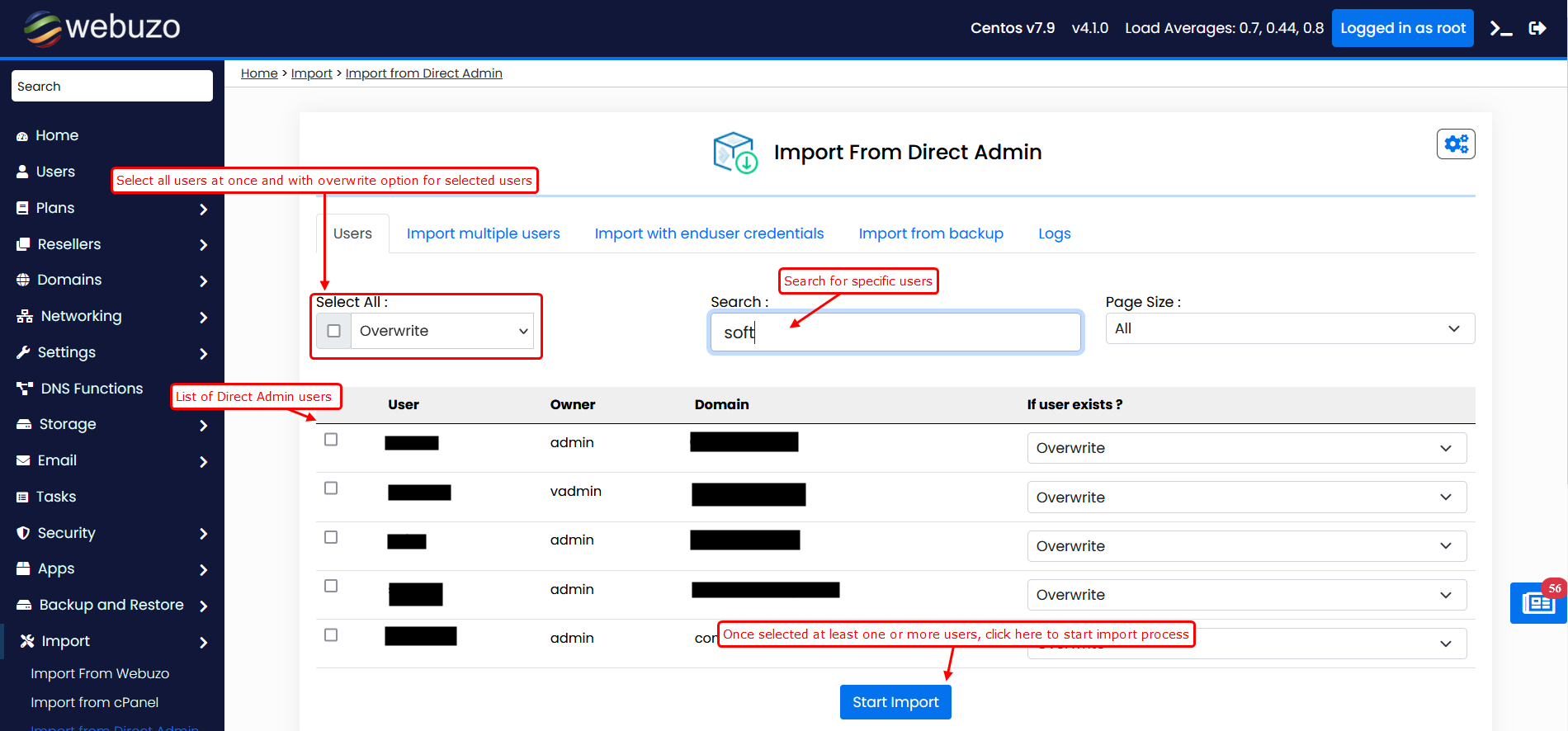1568x731 pixels.
Task: Click the Webuzo logo
Action: pos(102,28)
